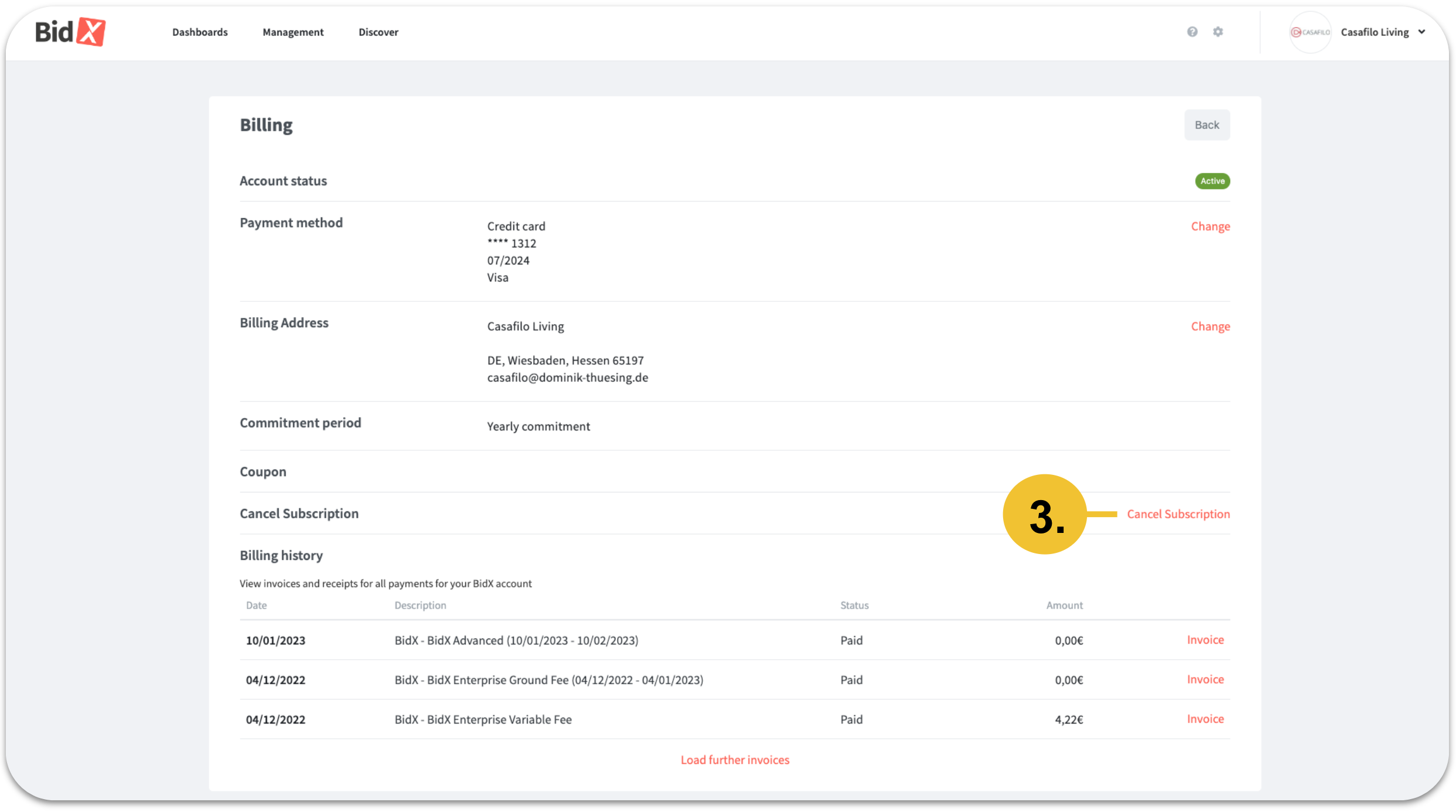Image resolution: width=1456 pixels, height=812 pixels.
Task: Click the Commitment period label
Action: click(x=300, y=423)
